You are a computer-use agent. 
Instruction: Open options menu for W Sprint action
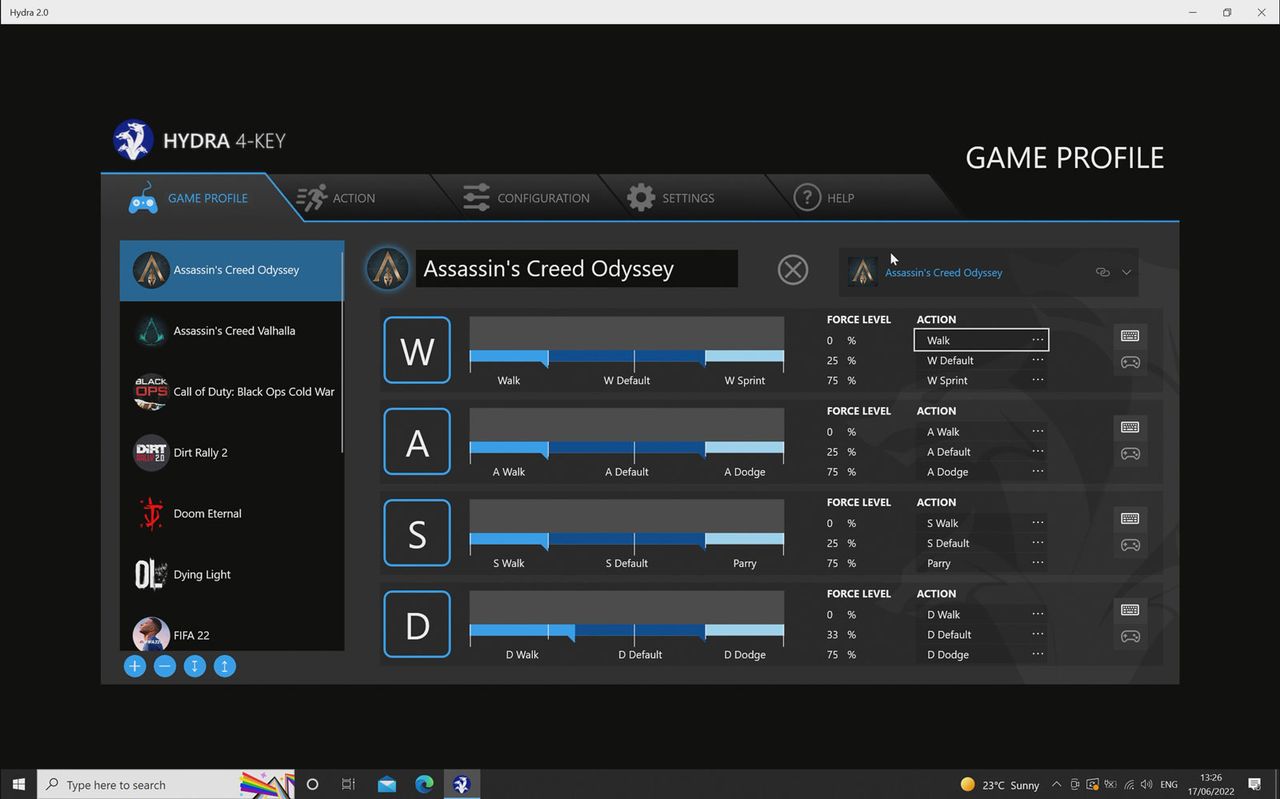1038,380
